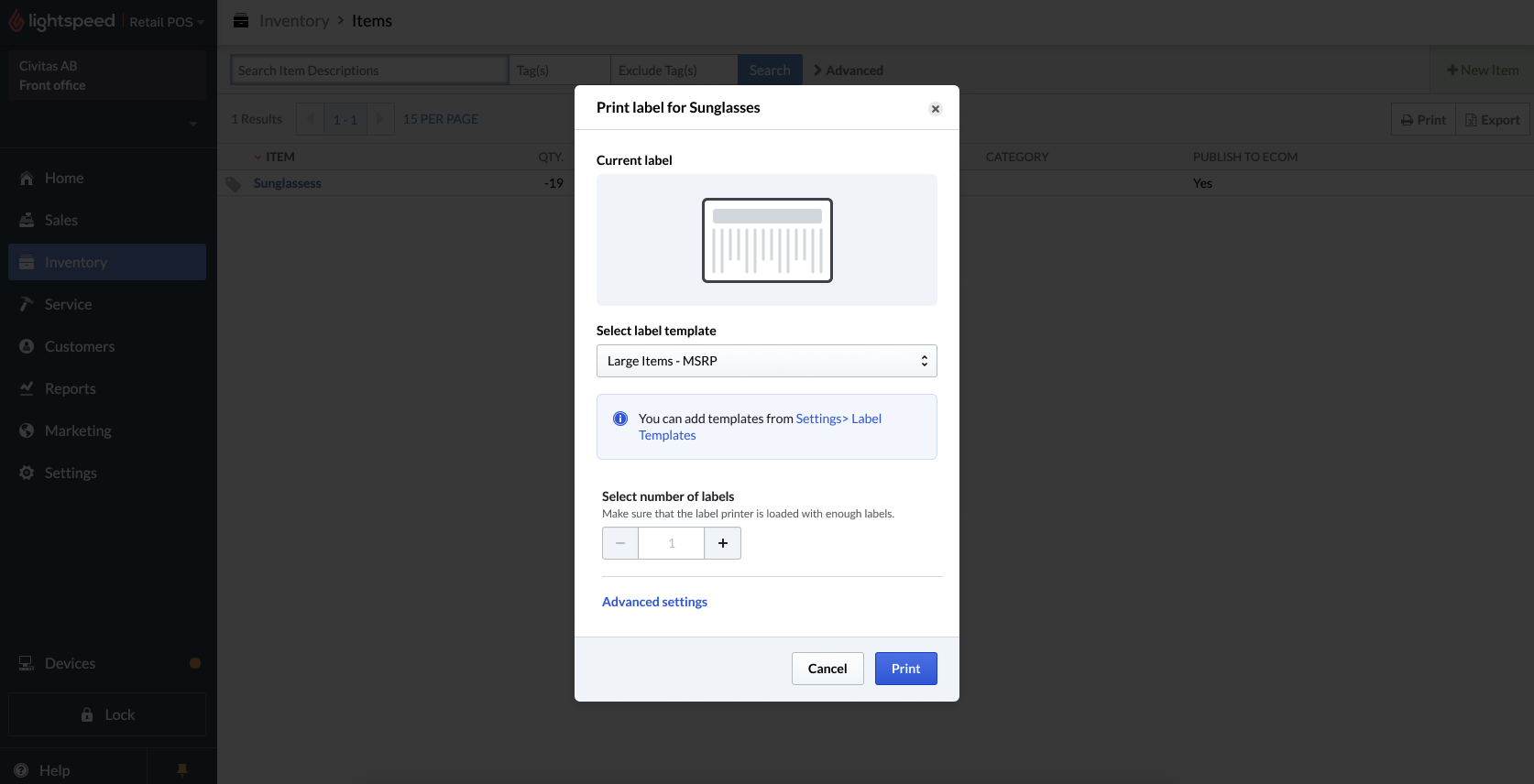Click the Settings gear icon in sidebar
The width and height of the screenshot is (1534, 784).
point(27,473)
